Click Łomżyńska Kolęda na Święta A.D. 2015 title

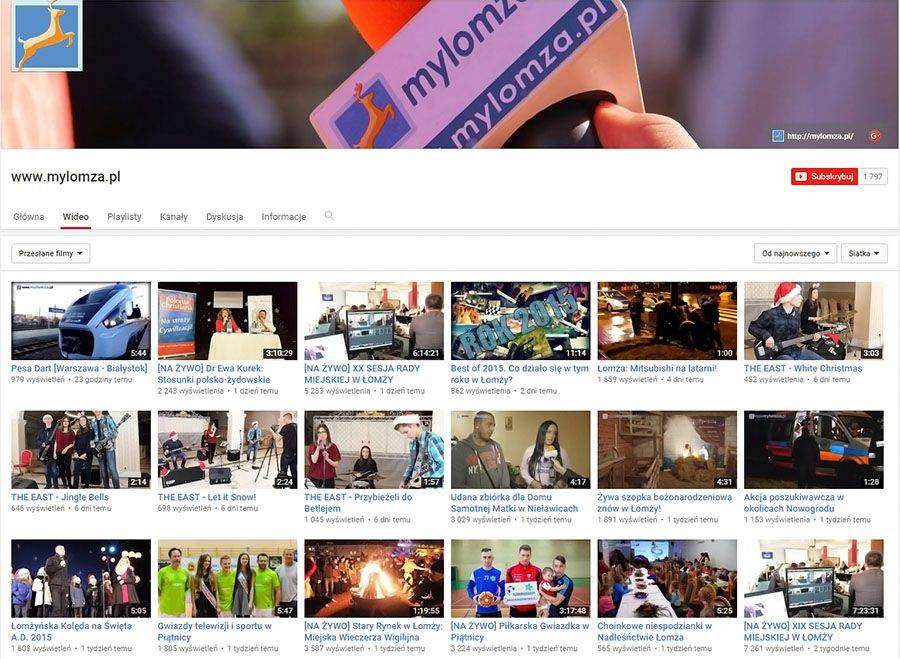click(71, 631)
